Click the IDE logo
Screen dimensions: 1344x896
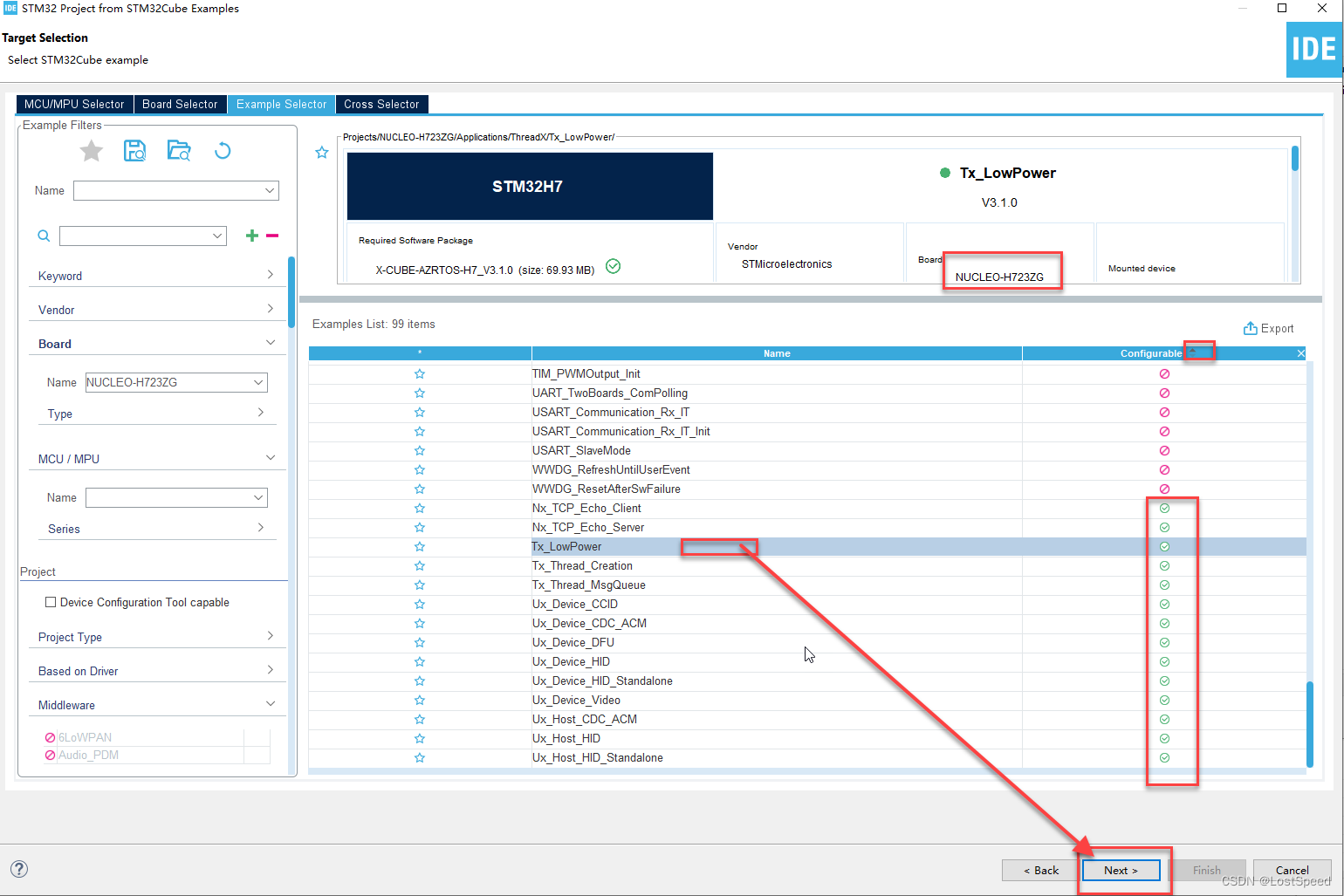point(1314,50)
